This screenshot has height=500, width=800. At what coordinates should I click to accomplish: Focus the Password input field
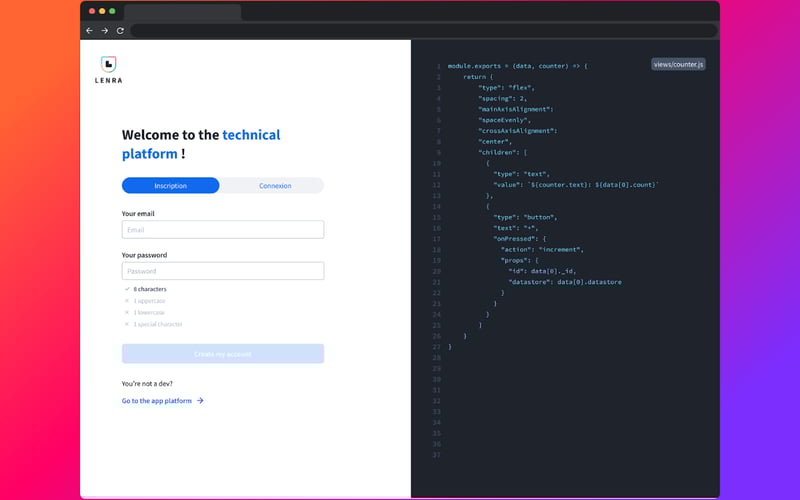(223, 271)
